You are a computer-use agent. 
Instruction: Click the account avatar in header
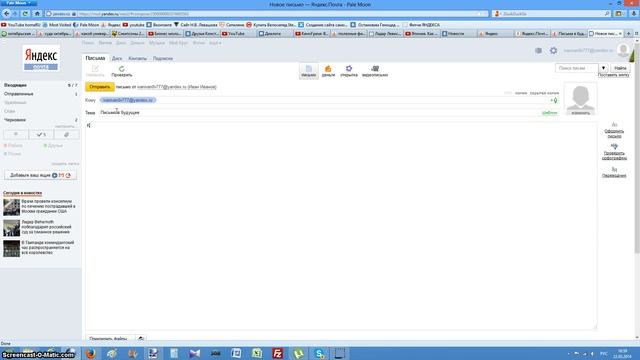(x=623, y=50)
